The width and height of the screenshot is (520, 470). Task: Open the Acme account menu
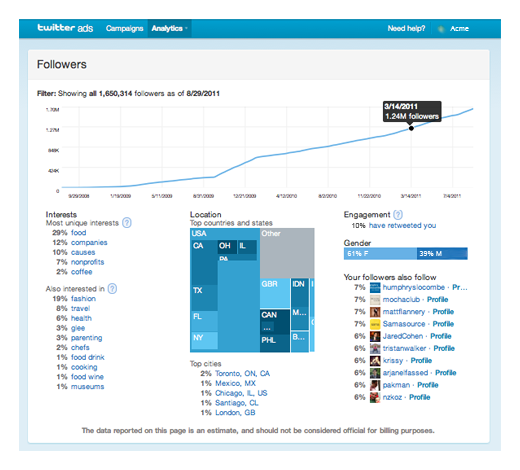tap(459, 29)
